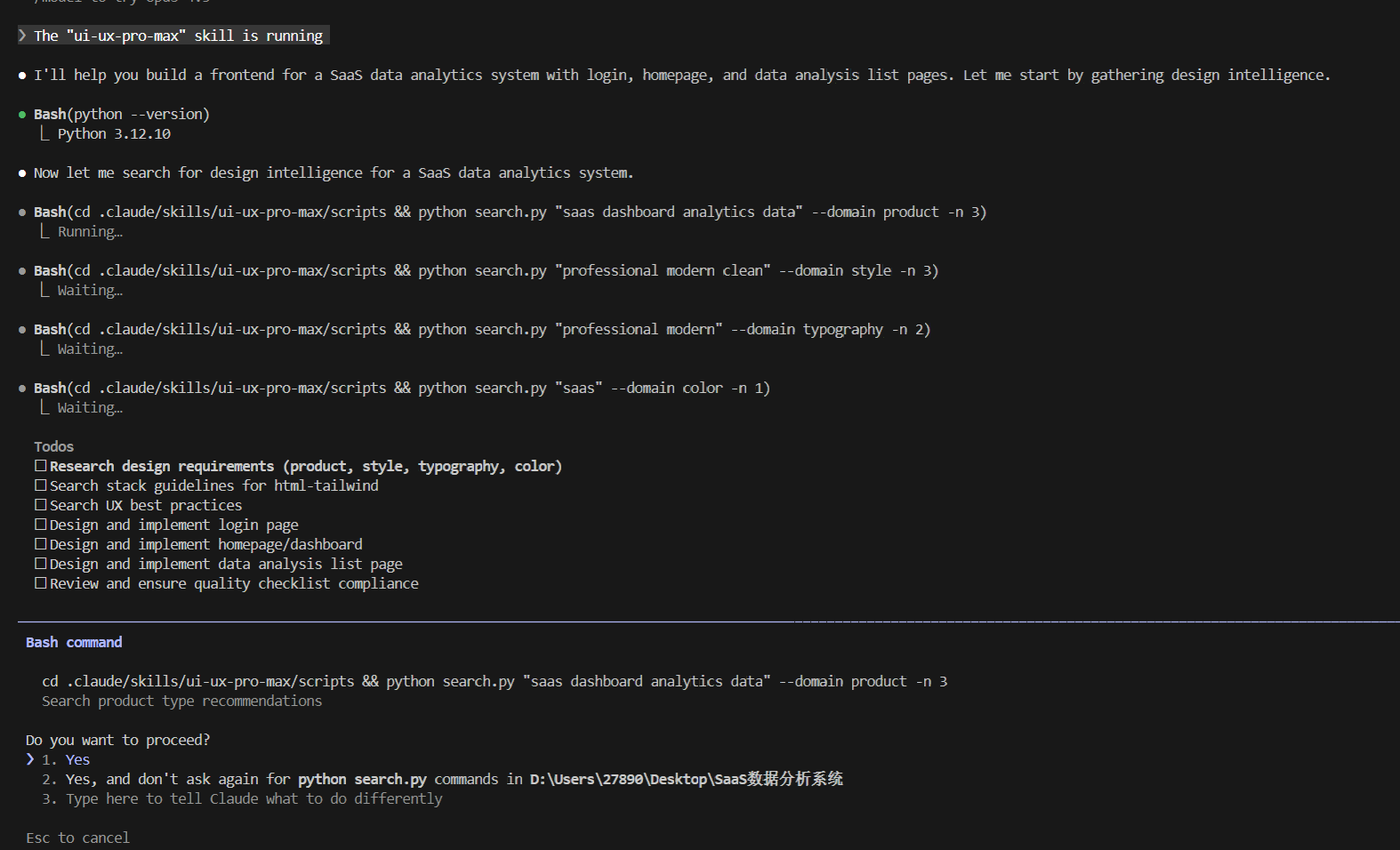The width and height of the screenshot is (1400, 850).
Task: Check the 'Search stack guidelines for html-tailwind' box
Action: (x=40, y=485)
